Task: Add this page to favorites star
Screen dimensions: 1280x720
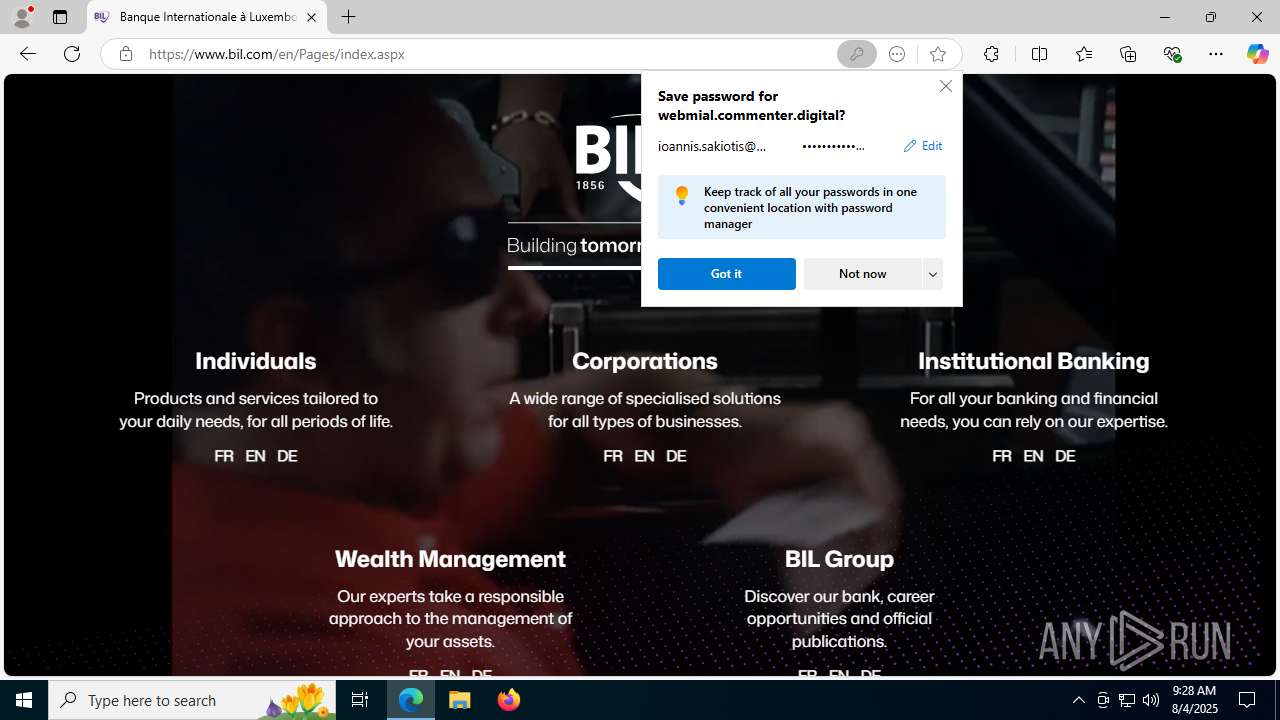Action: point(937,54)
